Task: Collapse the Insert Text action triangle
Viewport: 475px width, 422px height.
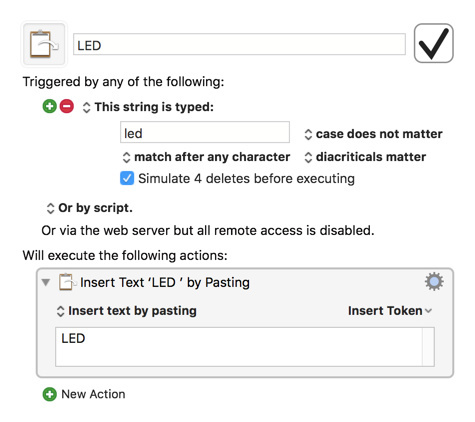Action: [x=46, y=283]
